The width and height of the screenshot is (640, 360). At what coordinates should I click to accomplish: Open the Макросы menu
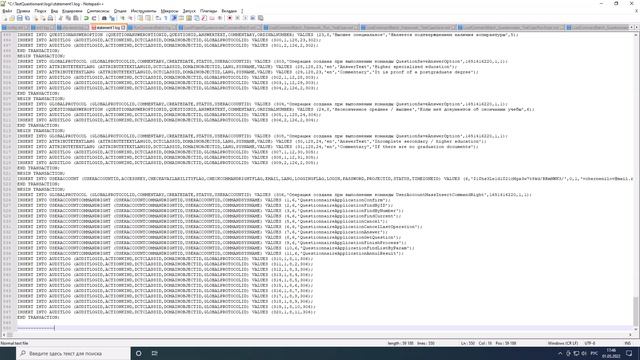[169, 11]
